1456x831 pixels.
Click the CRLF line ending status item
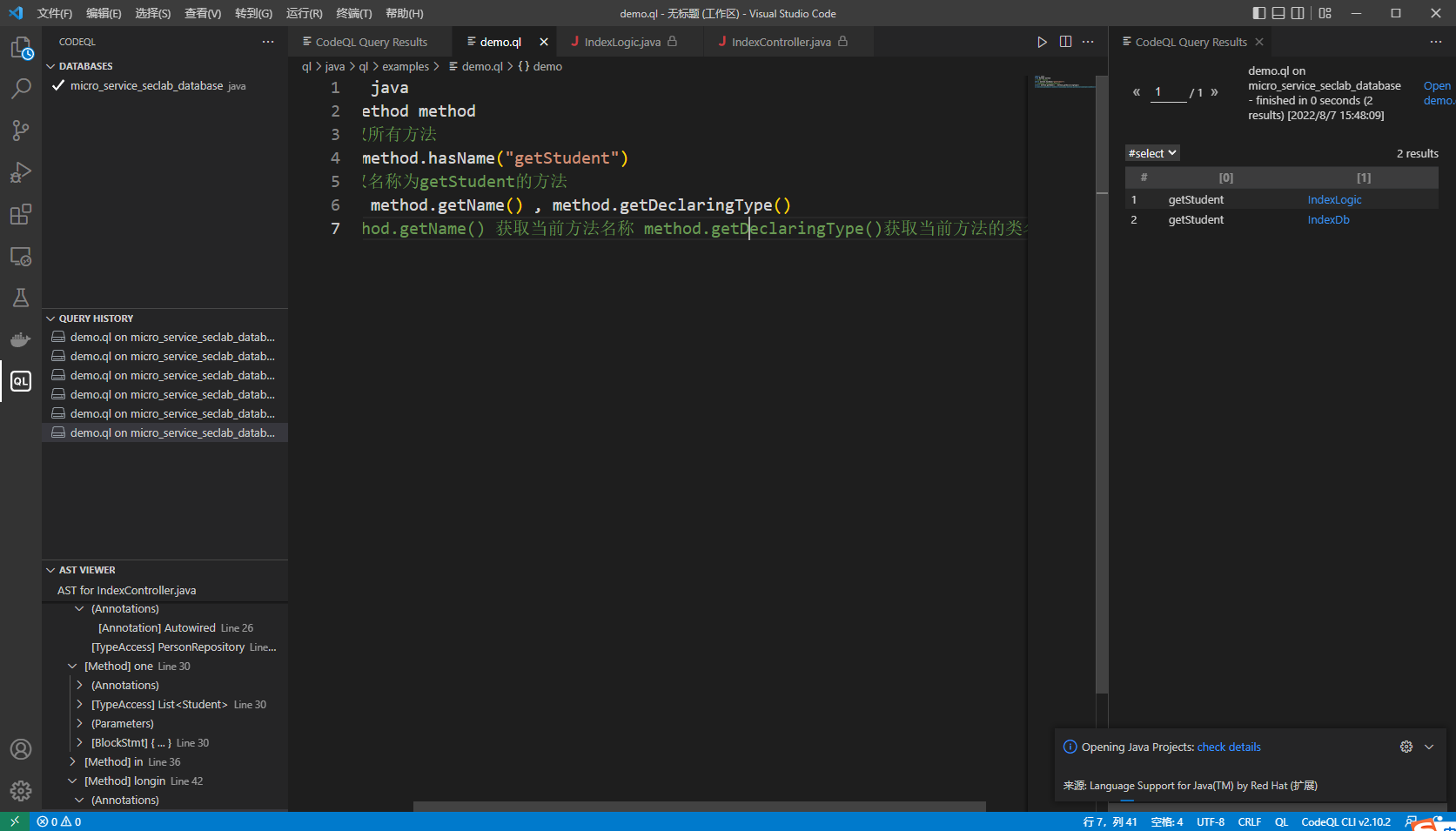(1250, 821)
